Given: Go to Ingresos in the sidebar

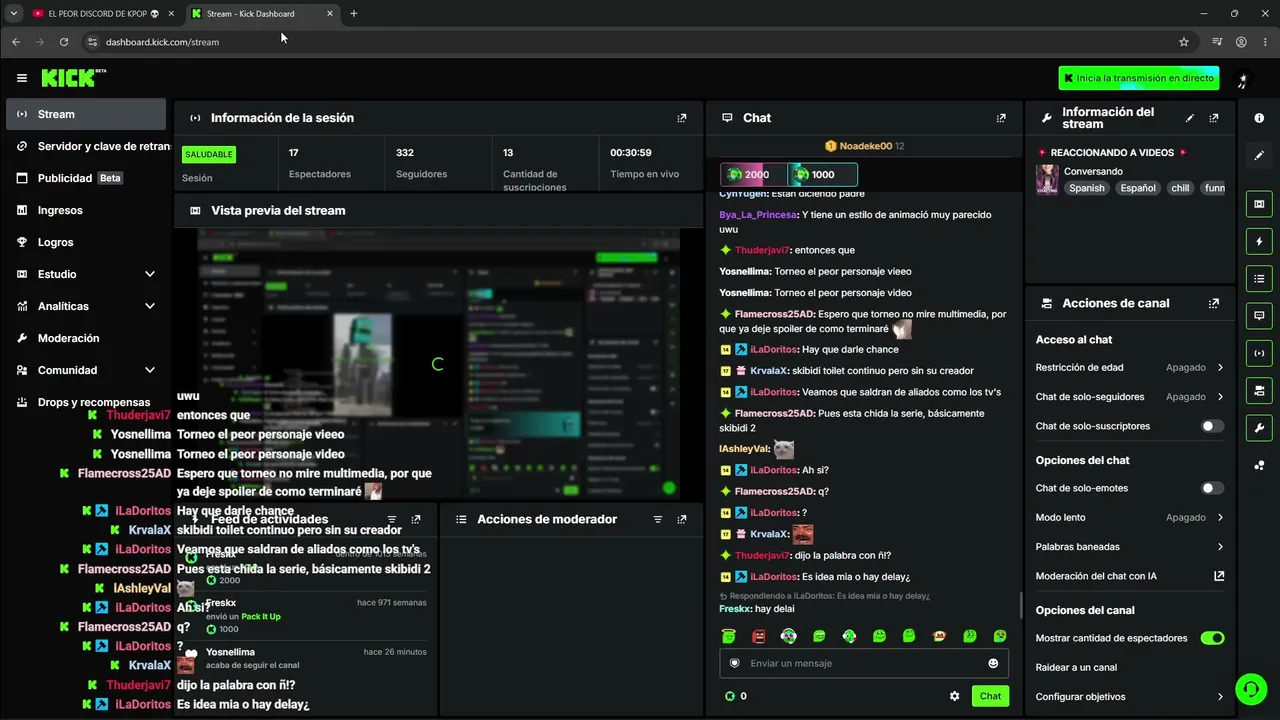Looking at the screenshot, I should [86, 210].
